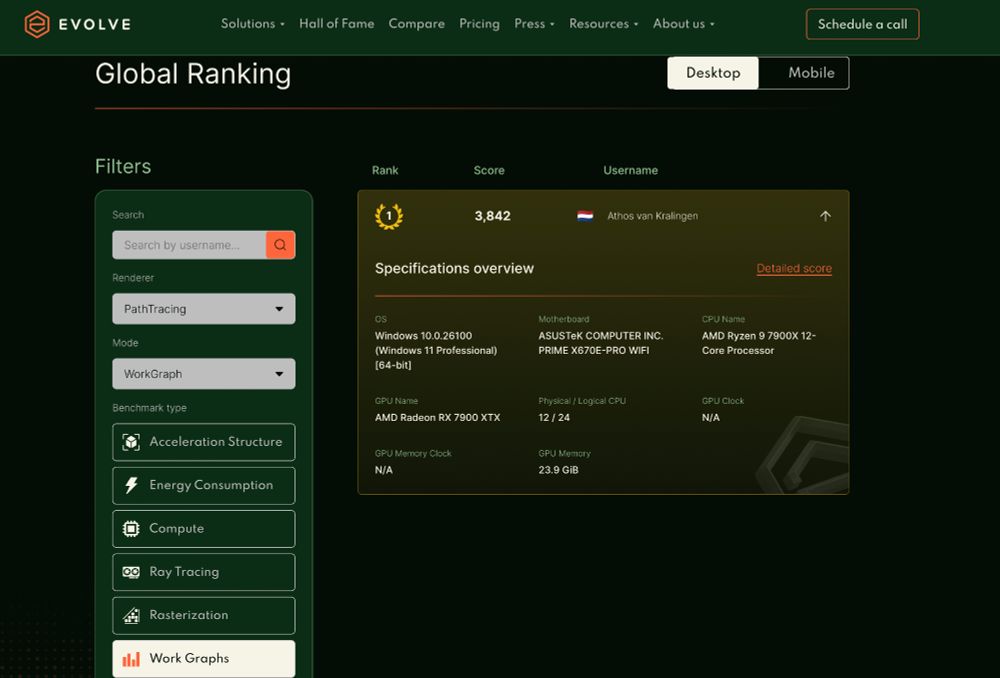Click the Specifications overview heading

click(454, 269)
